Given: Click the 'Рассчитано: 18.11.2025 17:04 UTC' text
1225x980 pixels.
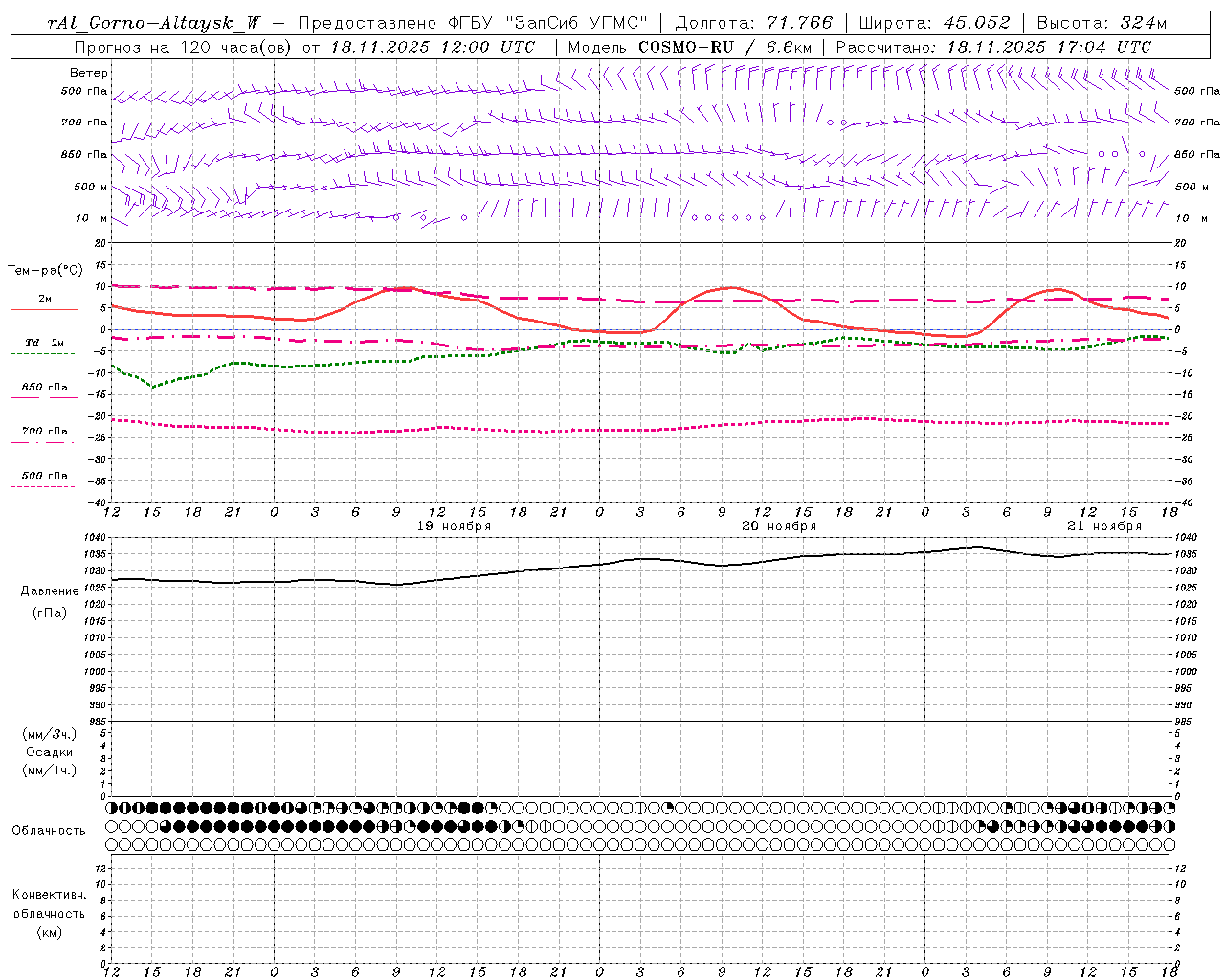Looking at the screenshot, I should click(x=993, y=47).
